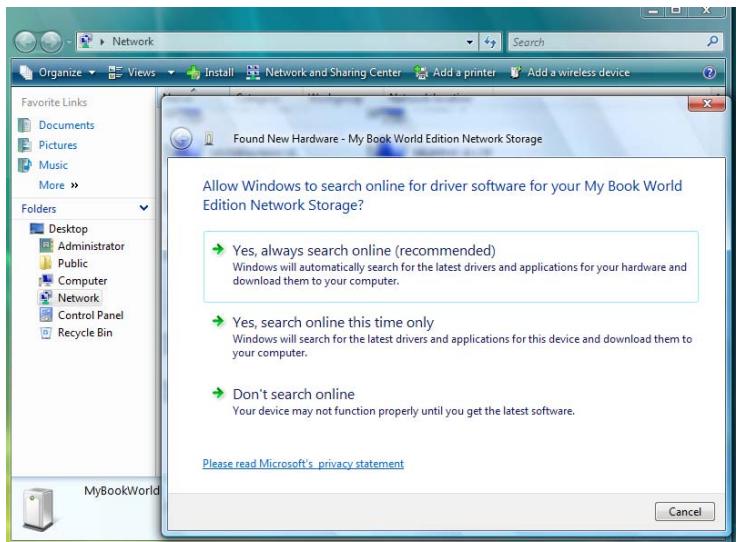Click the Desktop icon in folder tree
The width and height of the screenshot is (737, 542).
[x=37, y=228]
